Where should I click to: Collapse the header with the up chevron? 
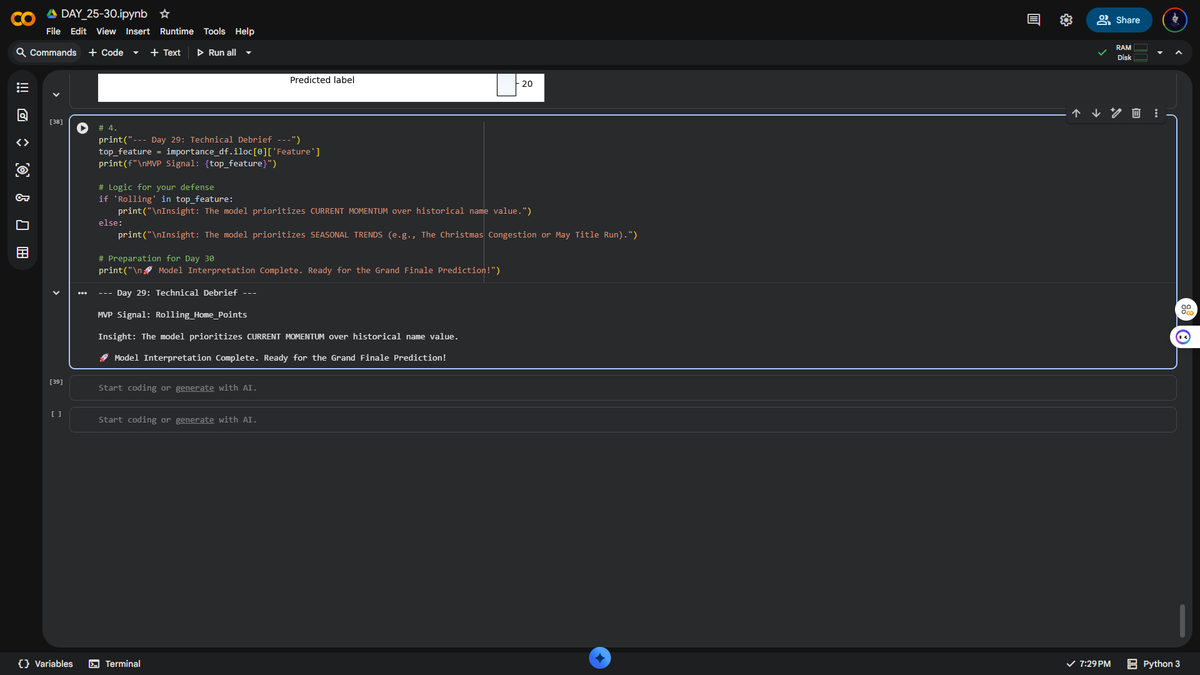point(1179,52)
